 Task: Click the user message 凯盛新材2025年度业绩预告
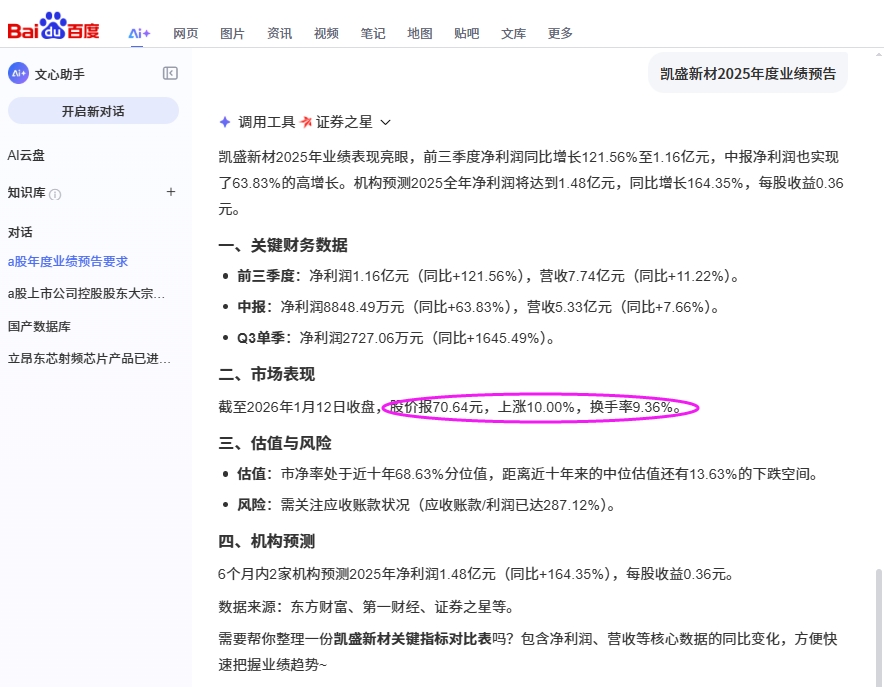click(748, 73)
